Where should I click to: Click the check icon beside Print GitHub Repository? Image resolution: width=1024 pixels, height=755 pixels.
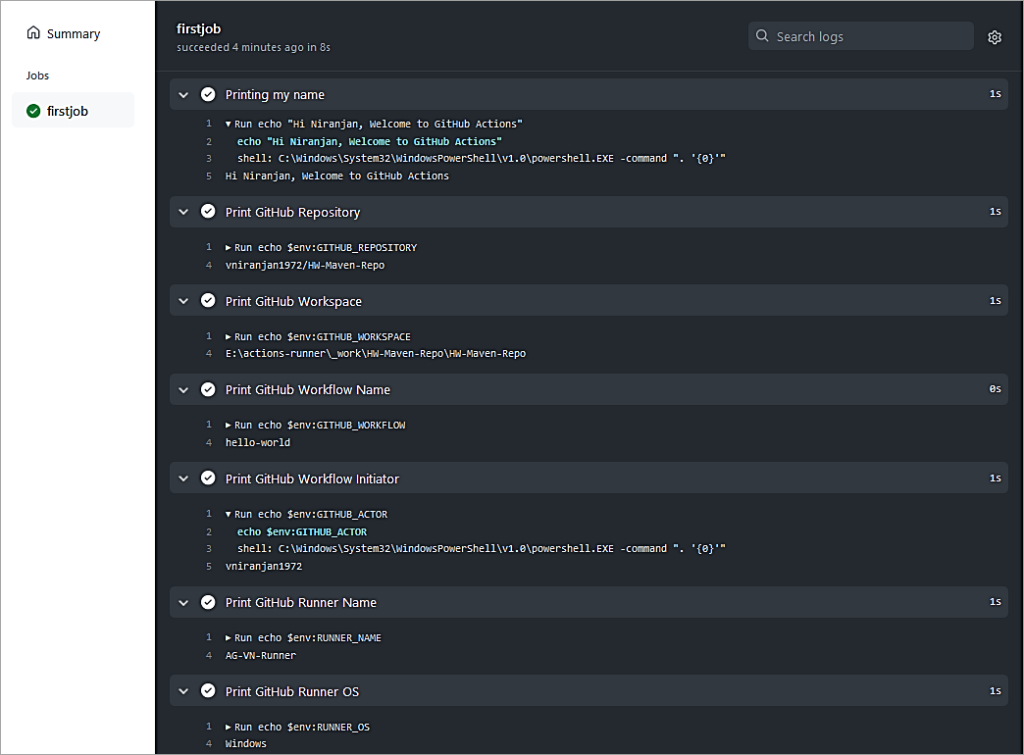pyautogui.click(x=208, y=212)
